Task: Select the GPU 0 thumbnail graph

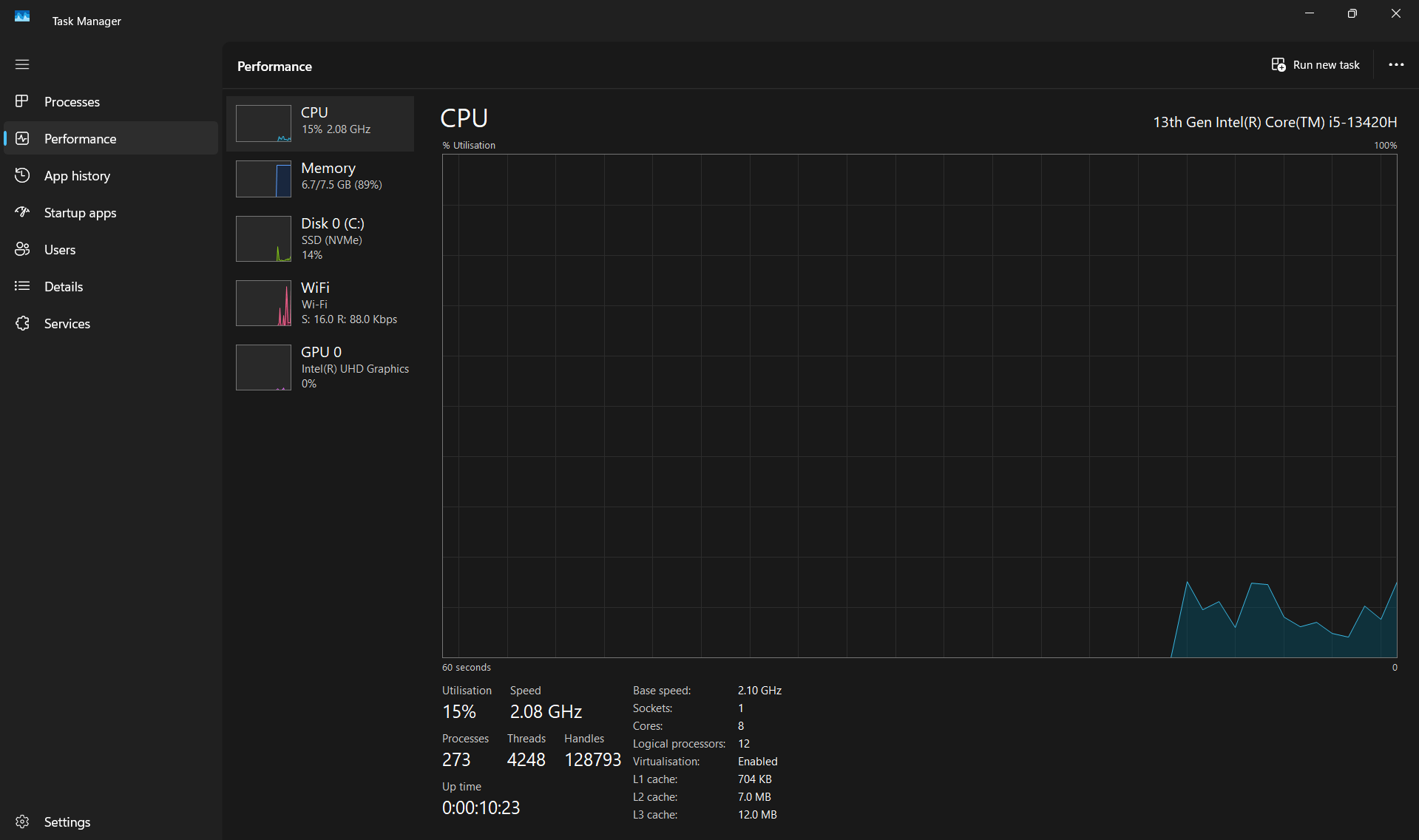Action: pyautogui.click(x=263, y=367)
